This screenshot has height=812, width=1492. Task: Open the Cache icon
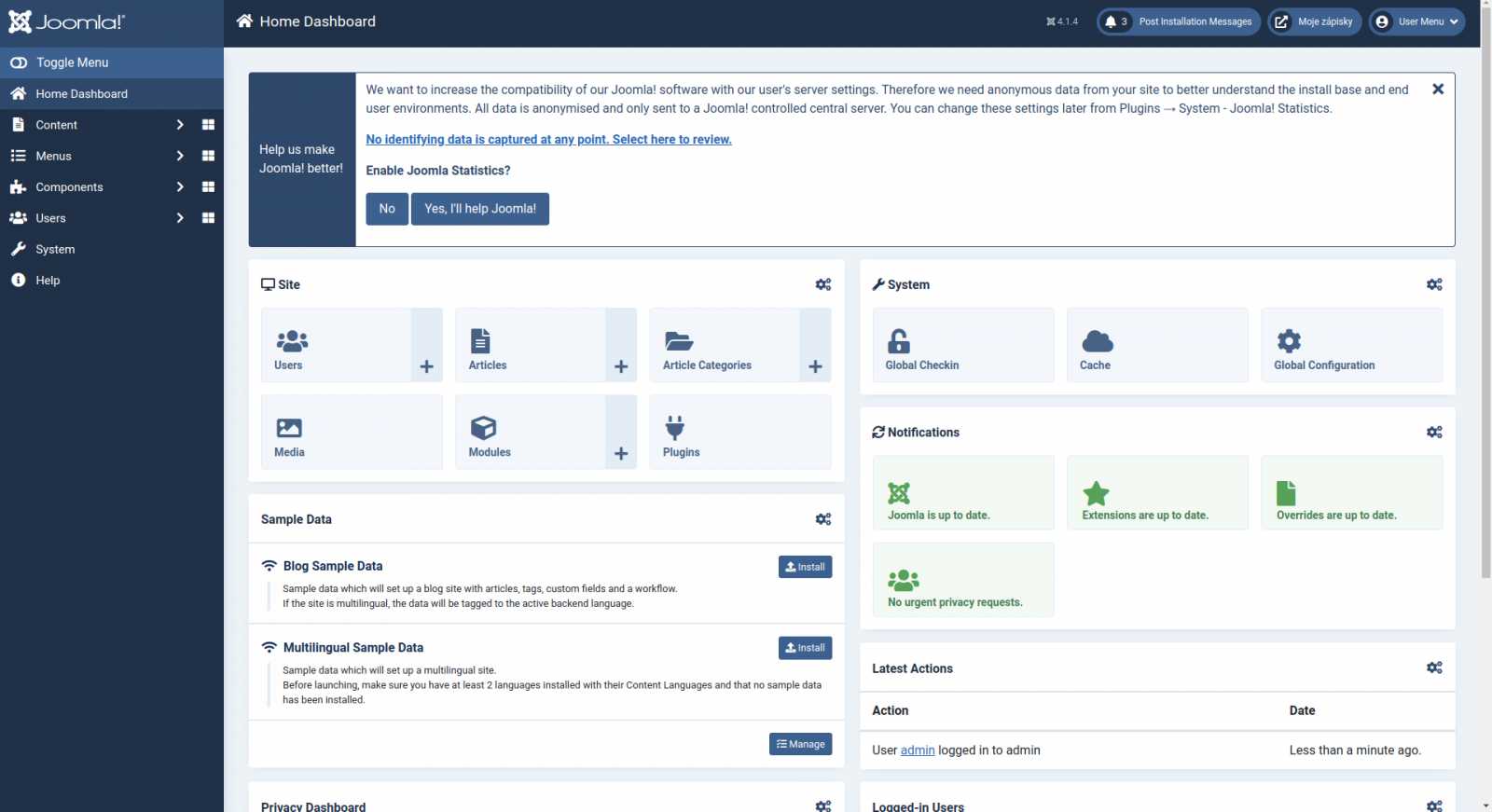[1157, 345]
